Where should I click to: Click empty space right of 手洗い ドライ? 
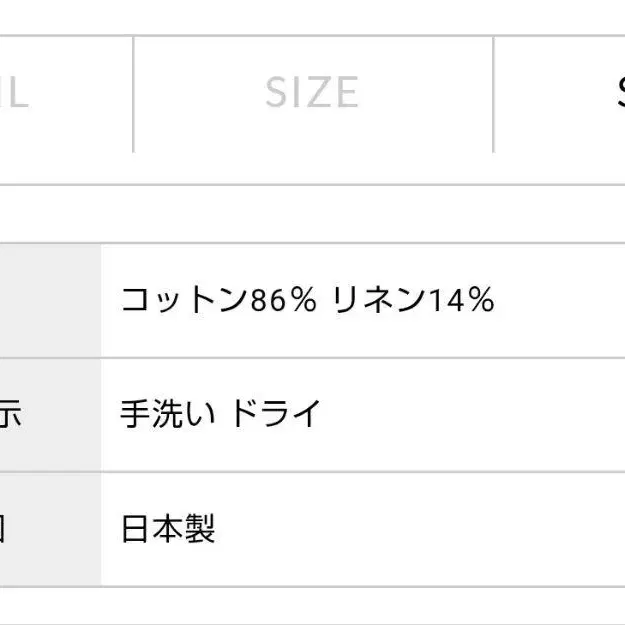473,415
